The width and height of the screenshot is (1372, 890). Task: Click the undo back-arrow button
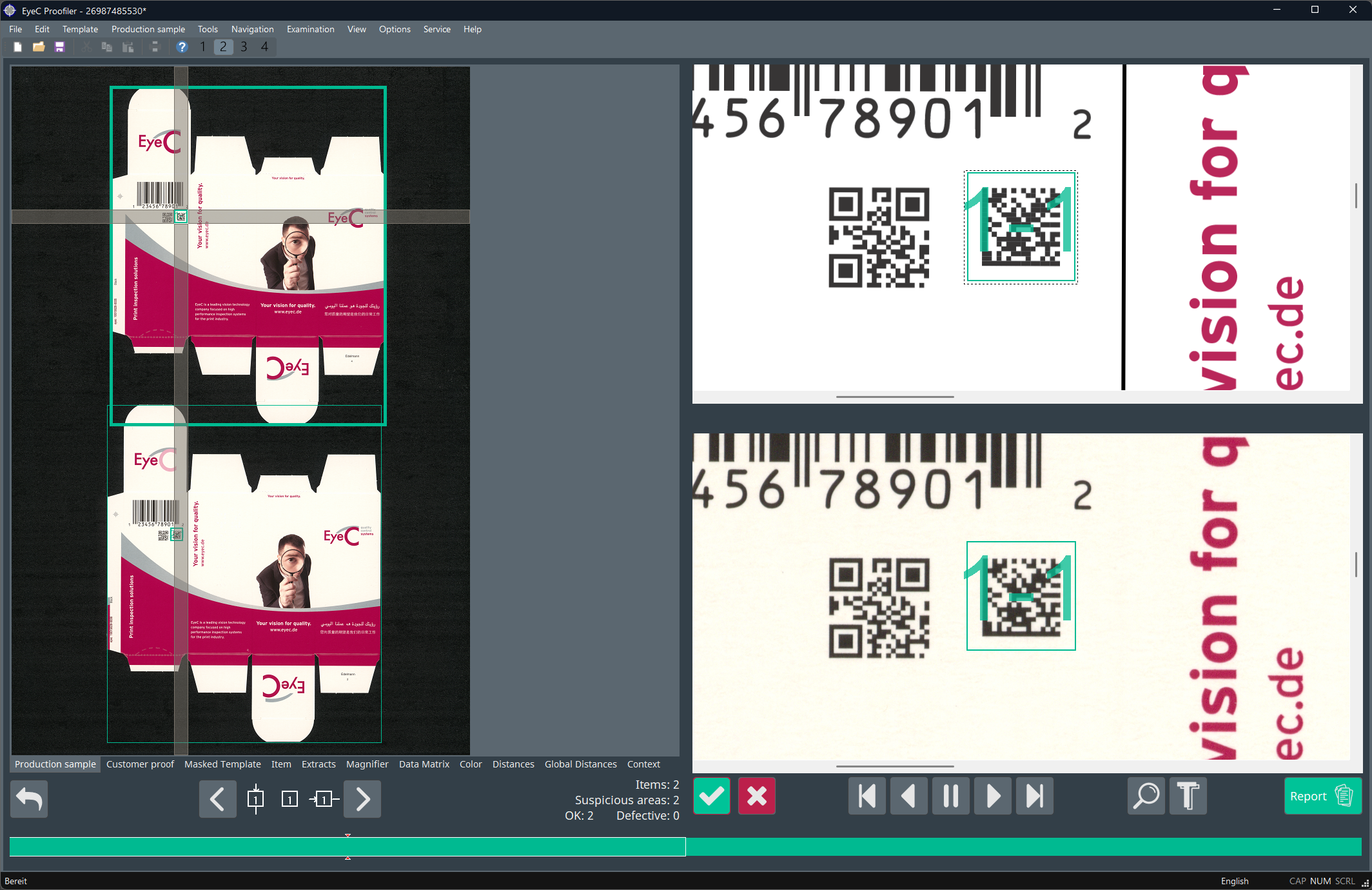29,799
